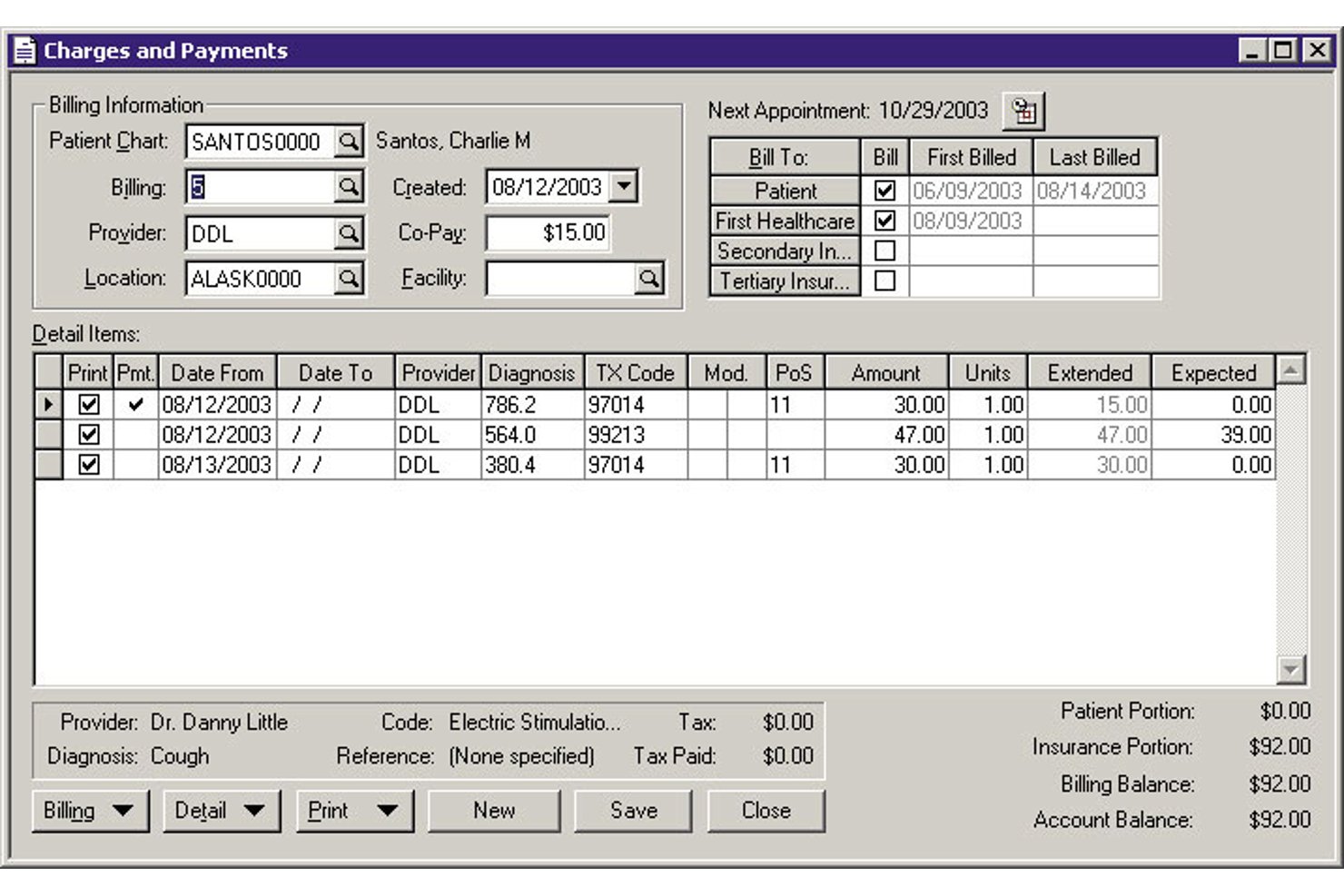Screen dimensions: 1344x896
Task: Toggle Print checkbox for the 564.0 diagnosis row
Action: (88, 434)
